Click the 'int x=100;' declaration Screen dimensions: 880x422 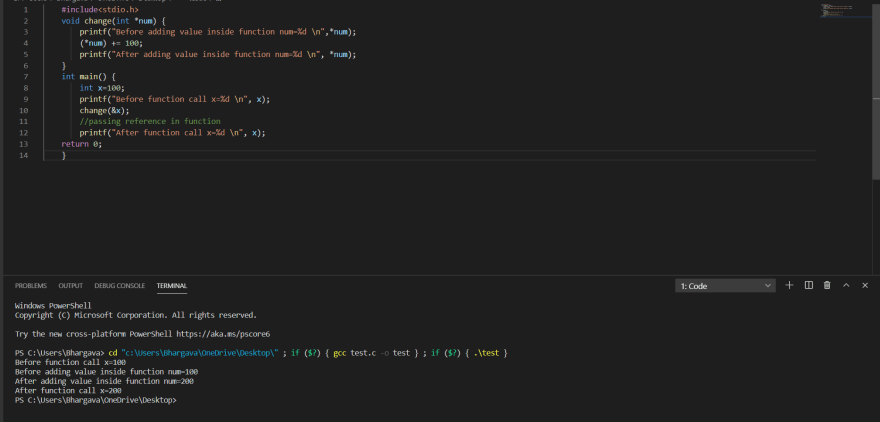tap(102, 88)
